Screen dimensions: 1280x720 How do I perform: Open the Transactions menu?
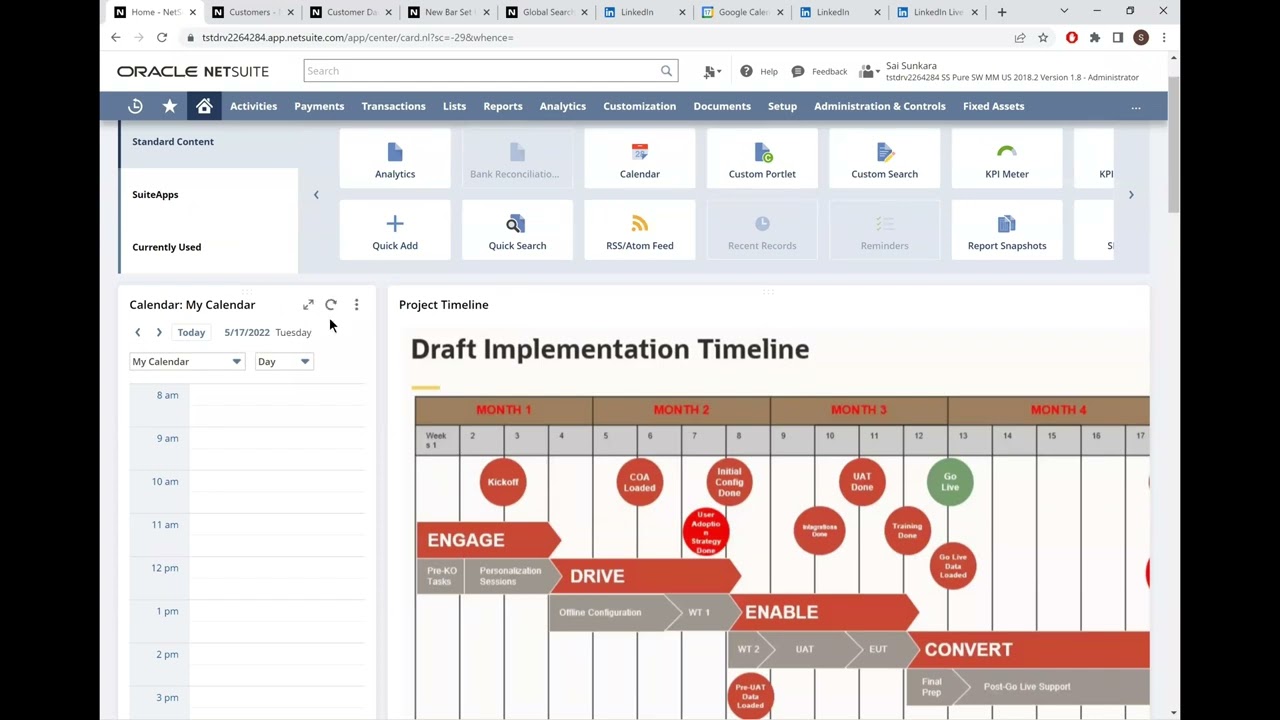[x=393, y=106]
